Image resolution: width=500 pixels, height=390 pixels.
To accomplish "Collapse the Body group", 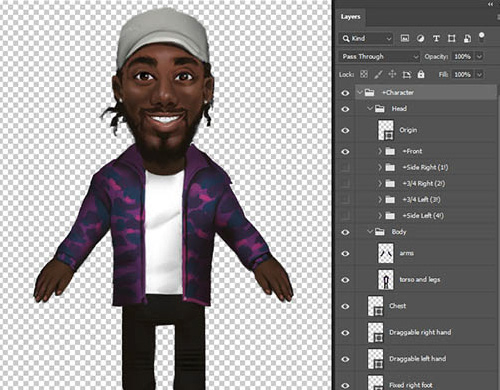I will coord(370,232).
